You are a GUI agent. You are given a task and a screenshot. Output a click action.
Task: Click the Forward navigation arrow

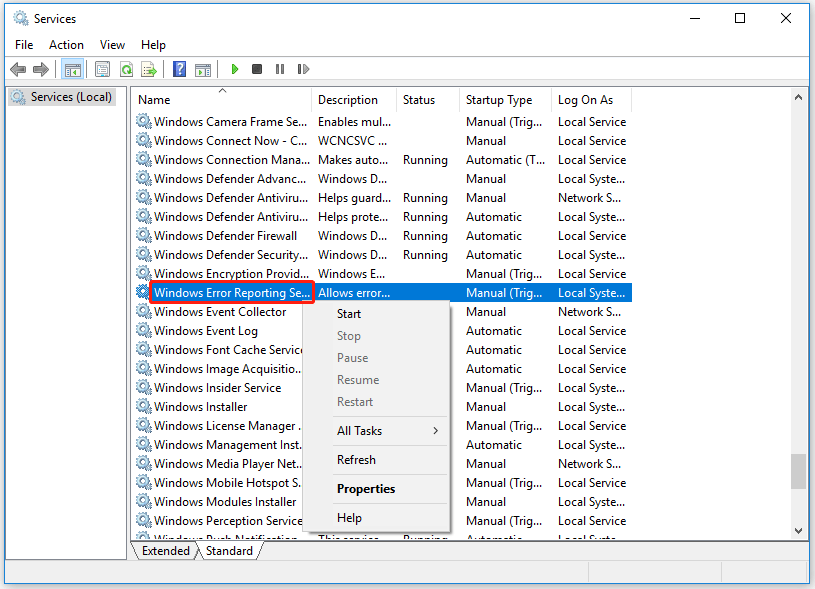(x=40, y=69)
